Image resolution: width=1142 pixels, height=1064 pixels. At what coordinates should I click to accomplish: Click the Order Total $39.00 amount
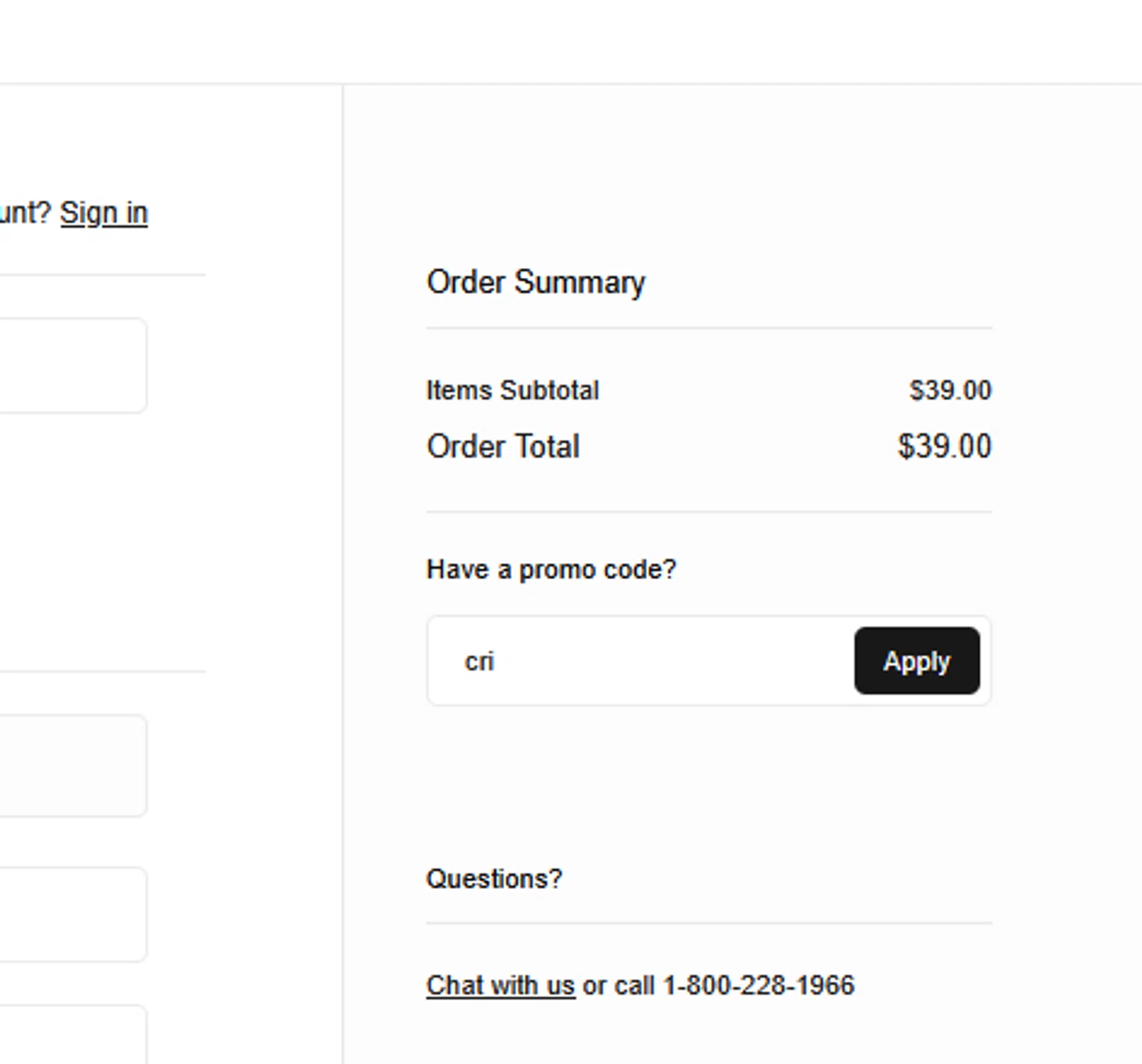pyautogui.click(x=943, y=447)
